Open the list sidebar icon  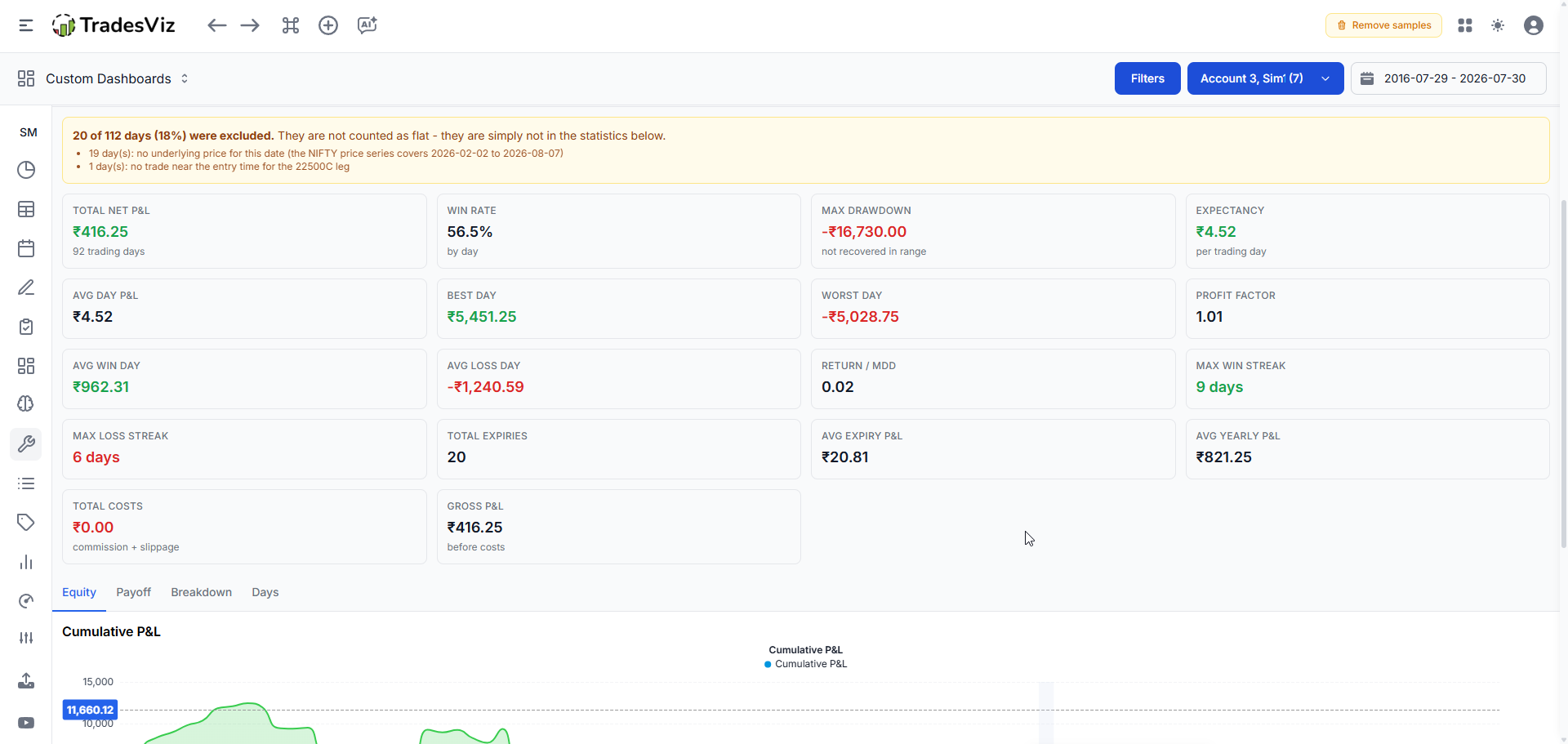(26, 483)
